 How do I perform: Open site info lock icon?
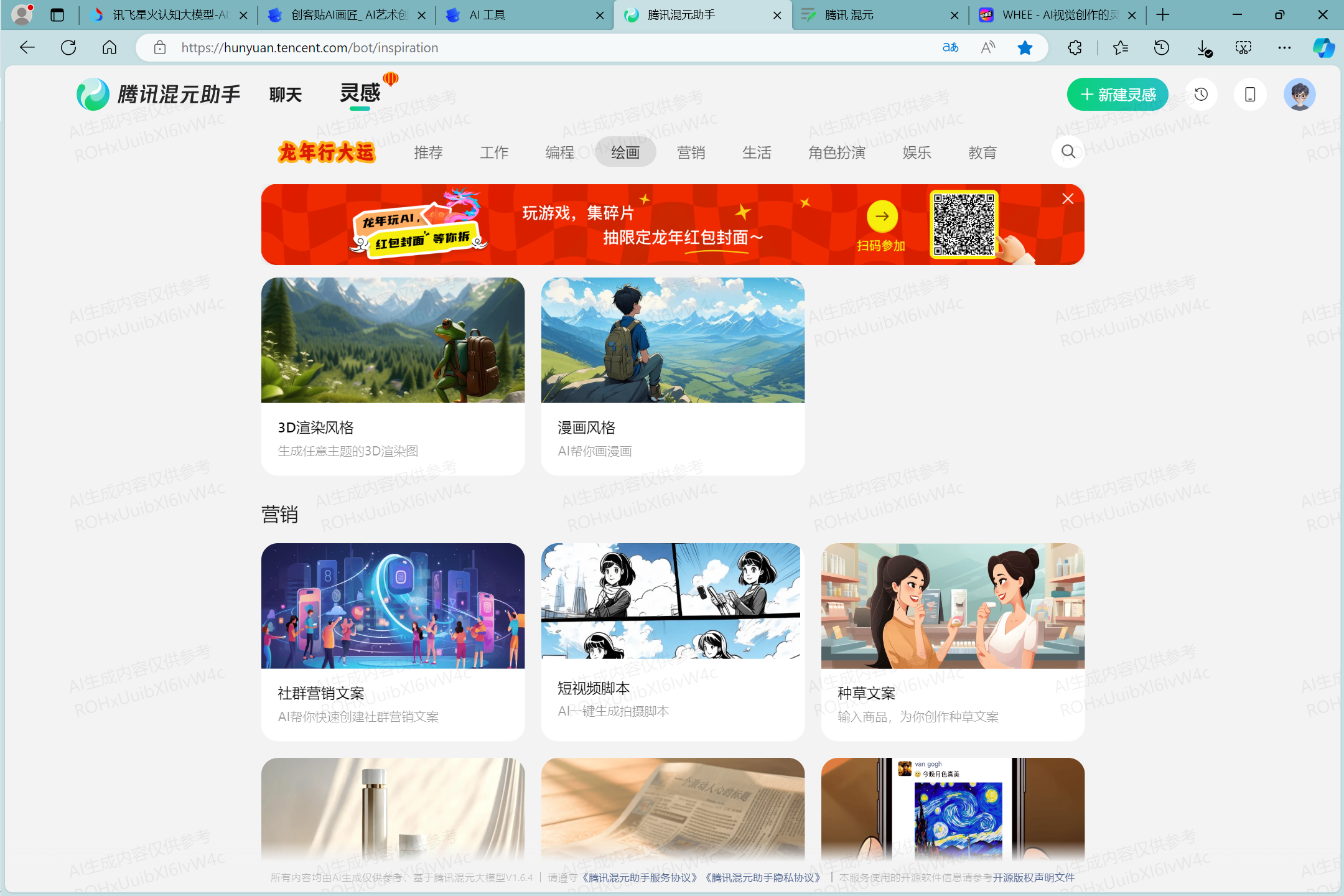click(160, 47)
